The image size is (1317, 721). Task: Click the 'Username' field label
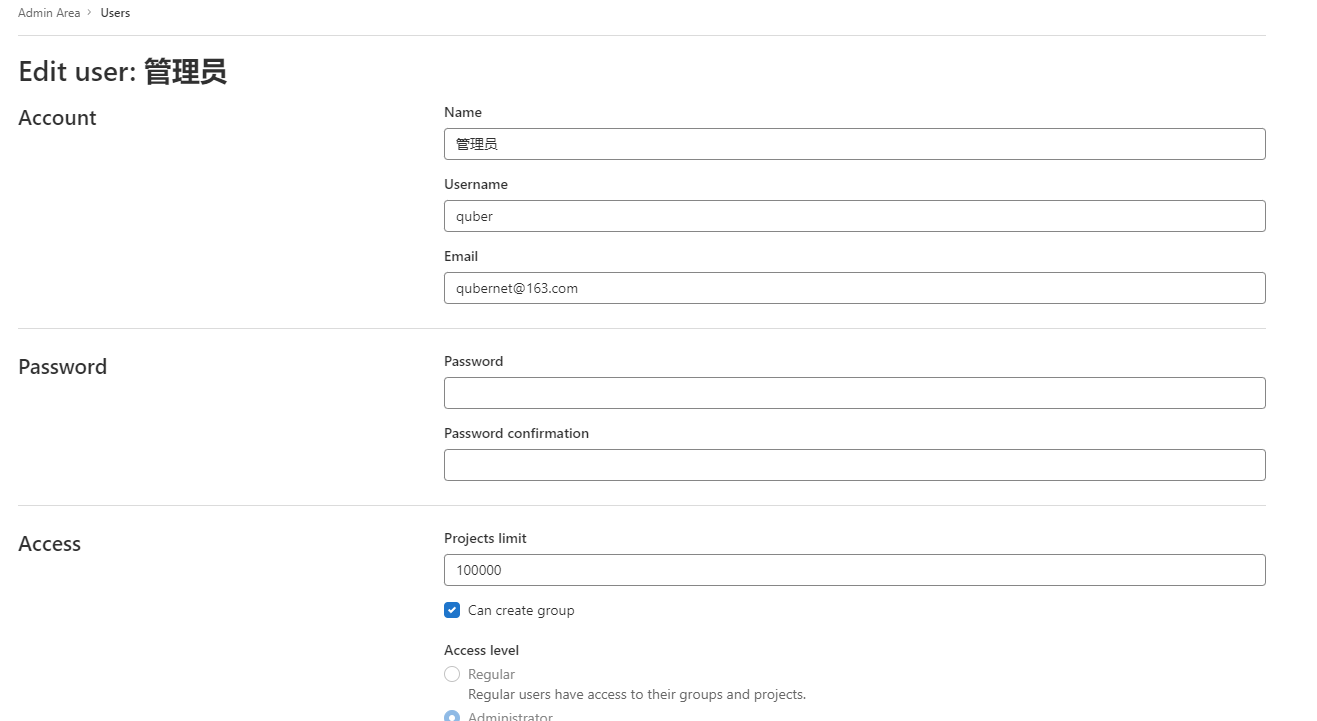476,184
